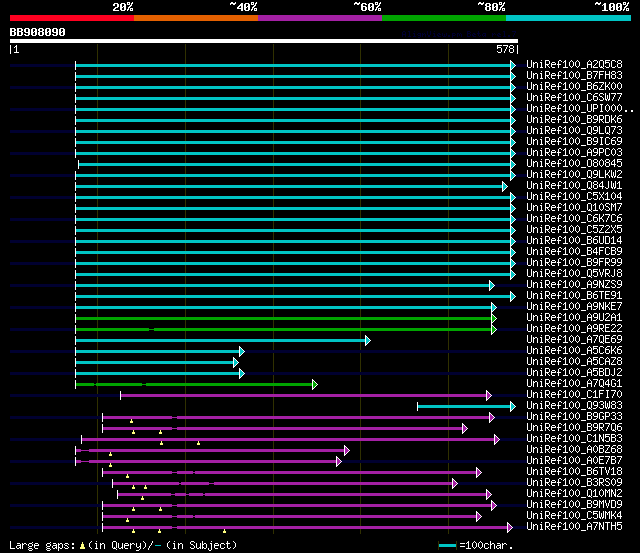The image size is (640, 553).
Task: Click the arrowhead ending the Q84JW1 alignment
Action: point(505,187)
